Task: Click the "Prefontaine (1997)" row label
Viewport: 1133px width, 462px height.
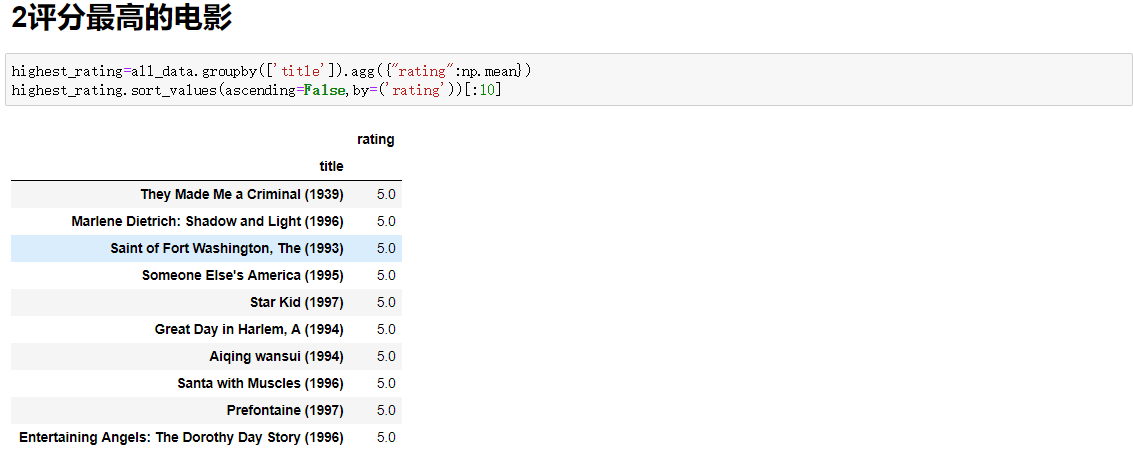Action: (x=285, y=410)
